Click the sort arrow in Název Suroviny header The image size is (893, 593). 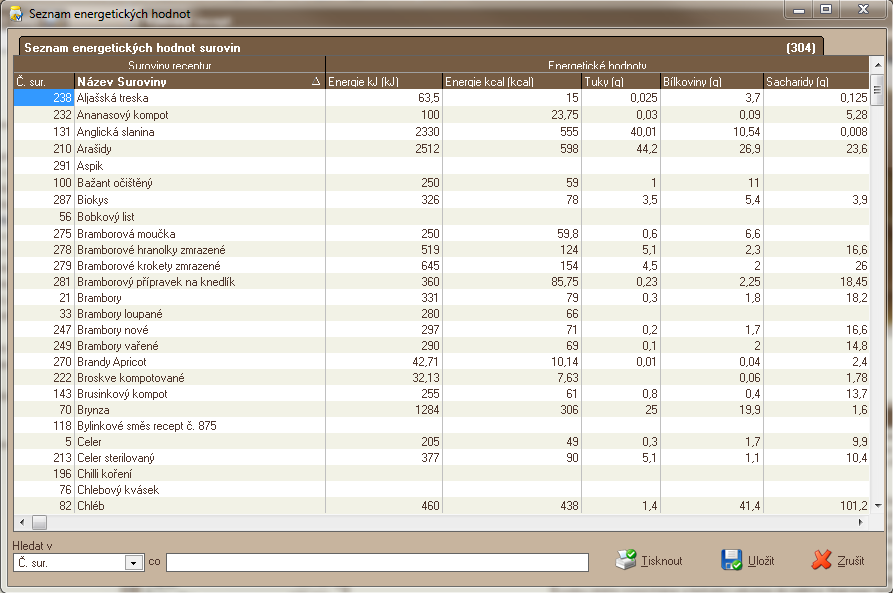click(316, 82)
